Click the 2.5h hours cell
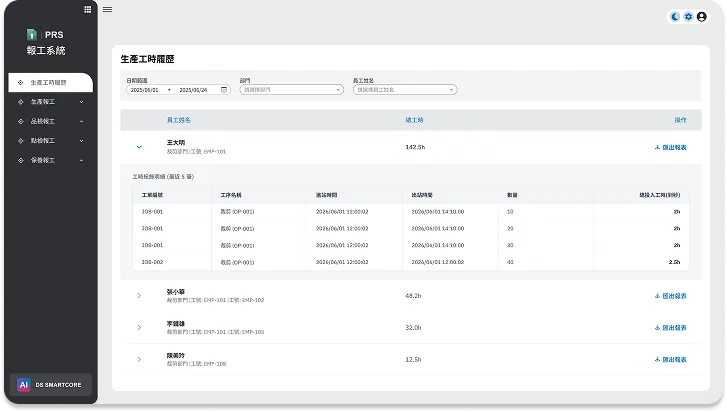This screenshot has height=412, width=727. pos(675,262)
